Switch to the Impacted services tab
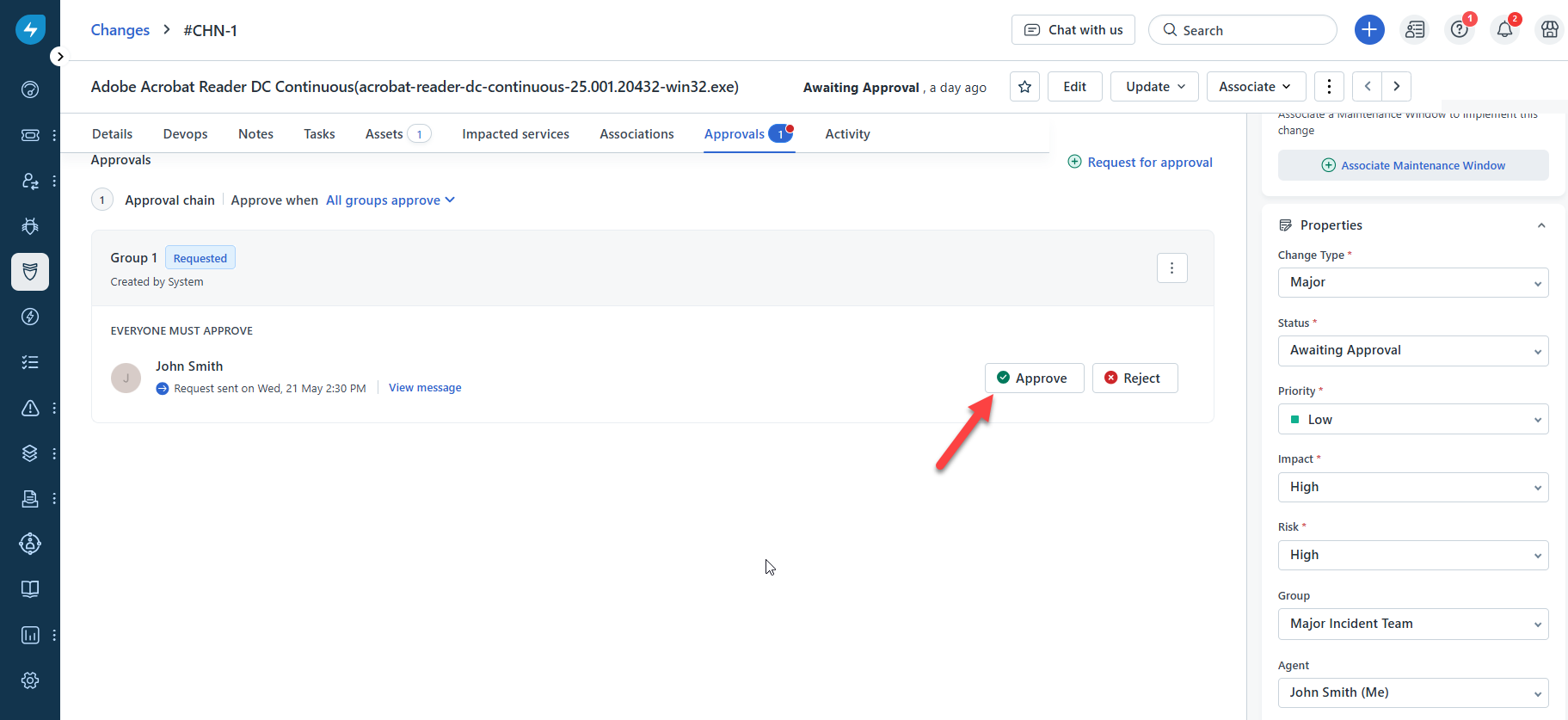 pyautogui.click(x=515, y=134)
